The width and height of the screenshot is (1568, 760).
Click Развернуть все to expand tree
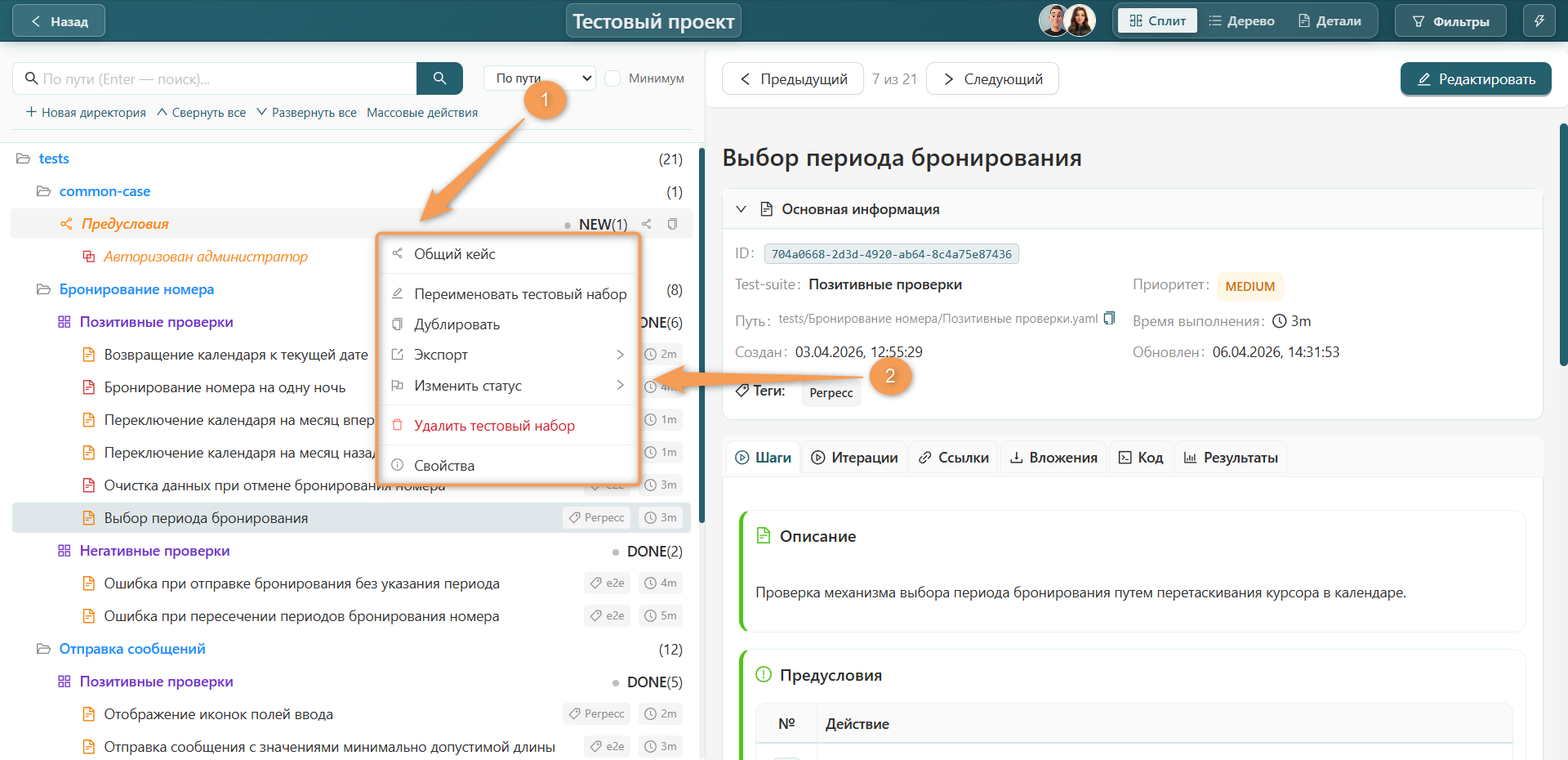coord(306,113)
